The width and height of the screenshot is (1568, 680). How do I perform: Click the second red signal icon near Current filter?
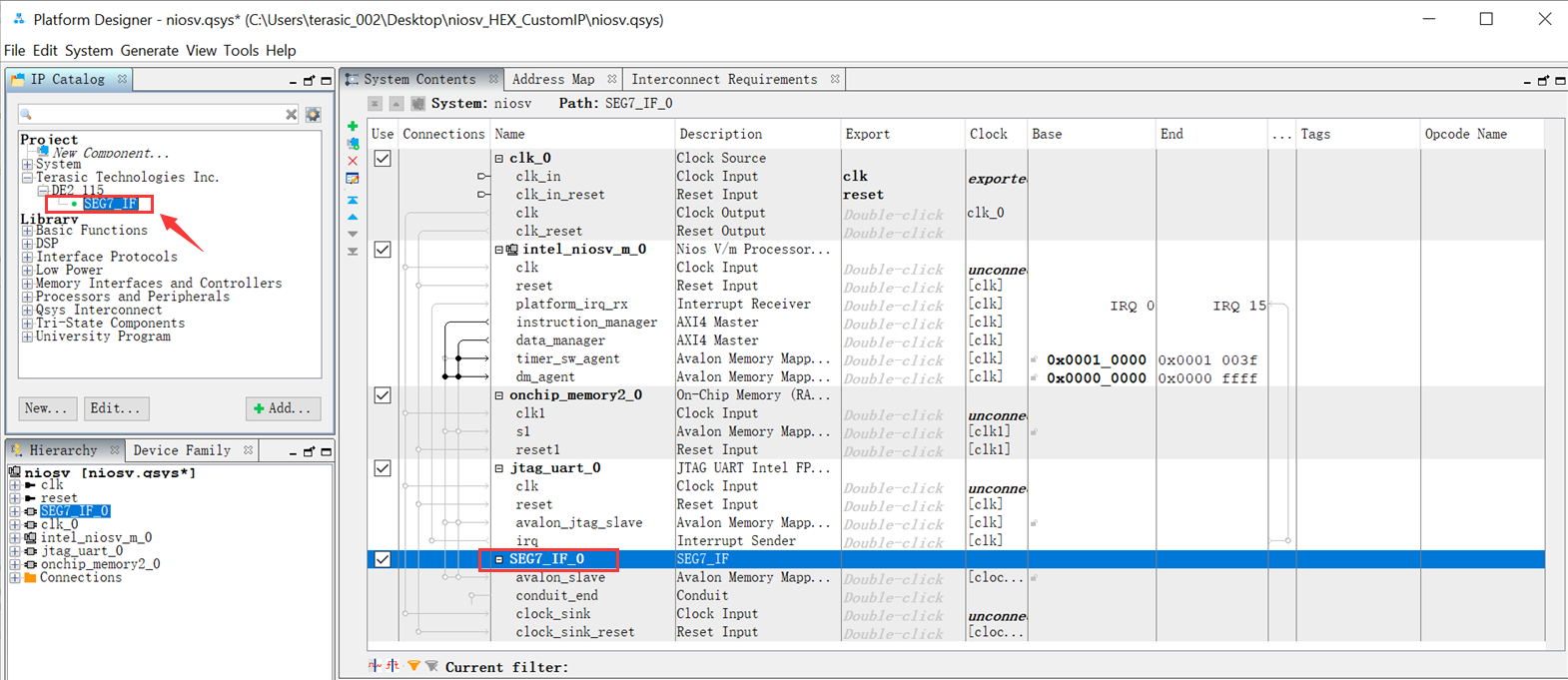tap(392, 666)
